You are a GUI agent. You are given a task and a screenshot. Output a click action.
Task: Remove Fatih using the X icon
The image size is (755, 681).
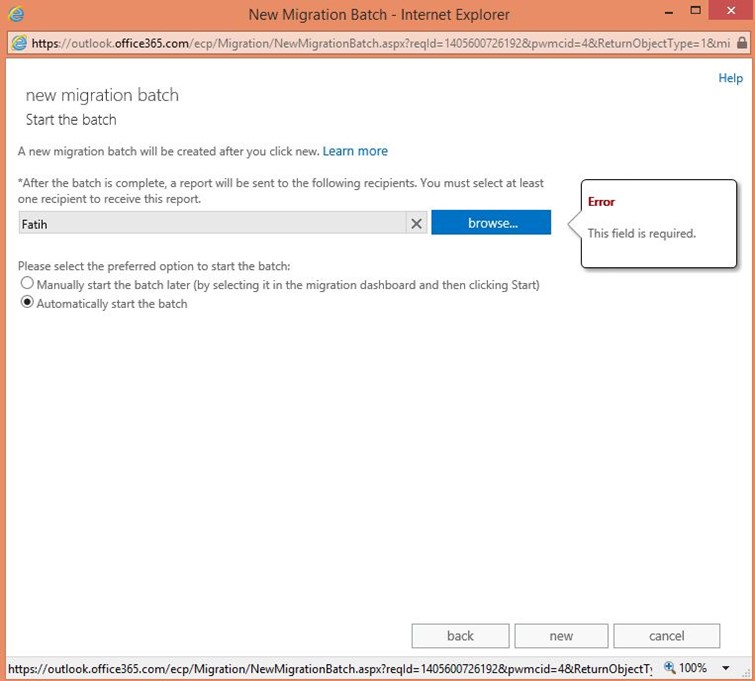tap(417, 223)
